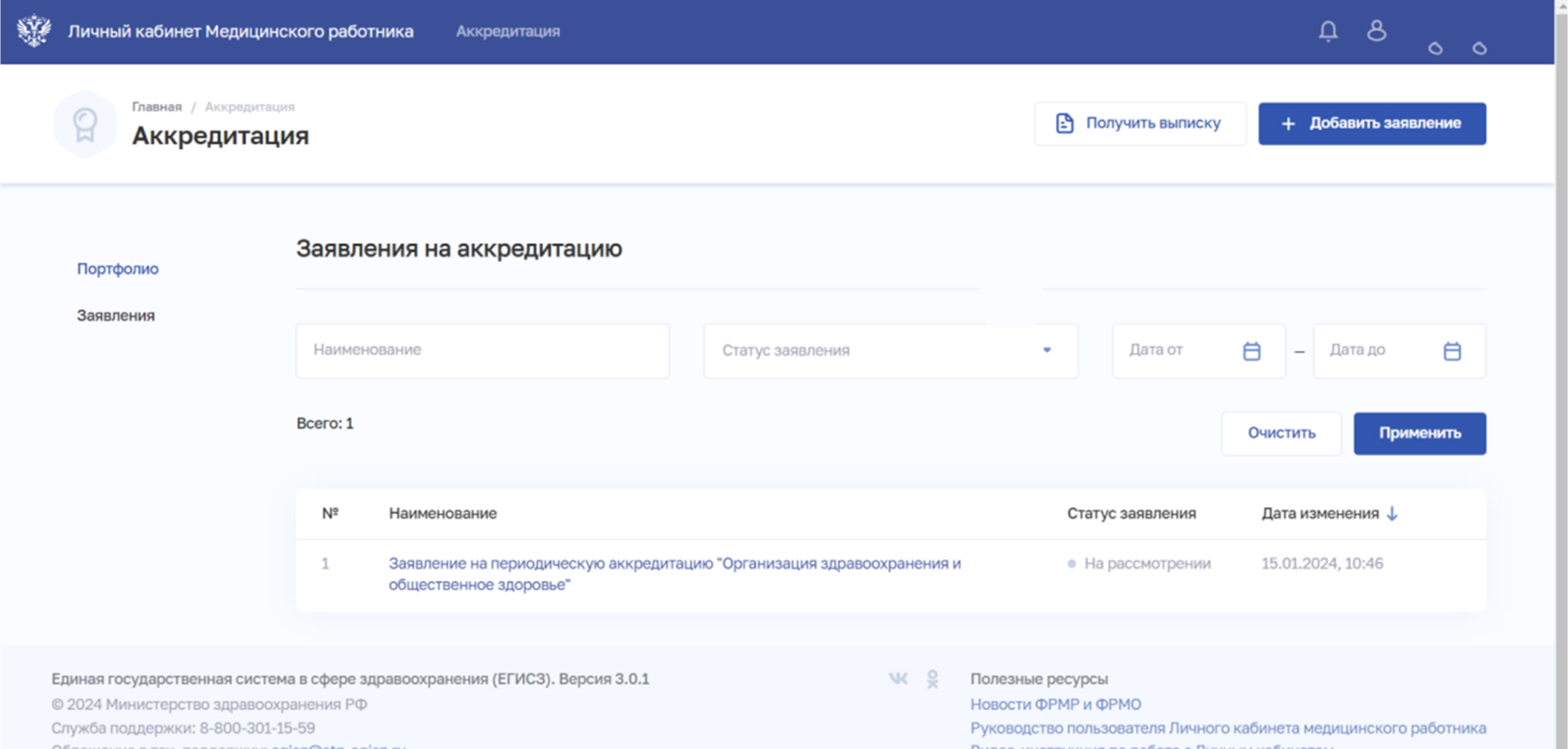Focus the 'Наименование' search field
The width and height of the screenshot is (1568, 749).
point(483,351)
